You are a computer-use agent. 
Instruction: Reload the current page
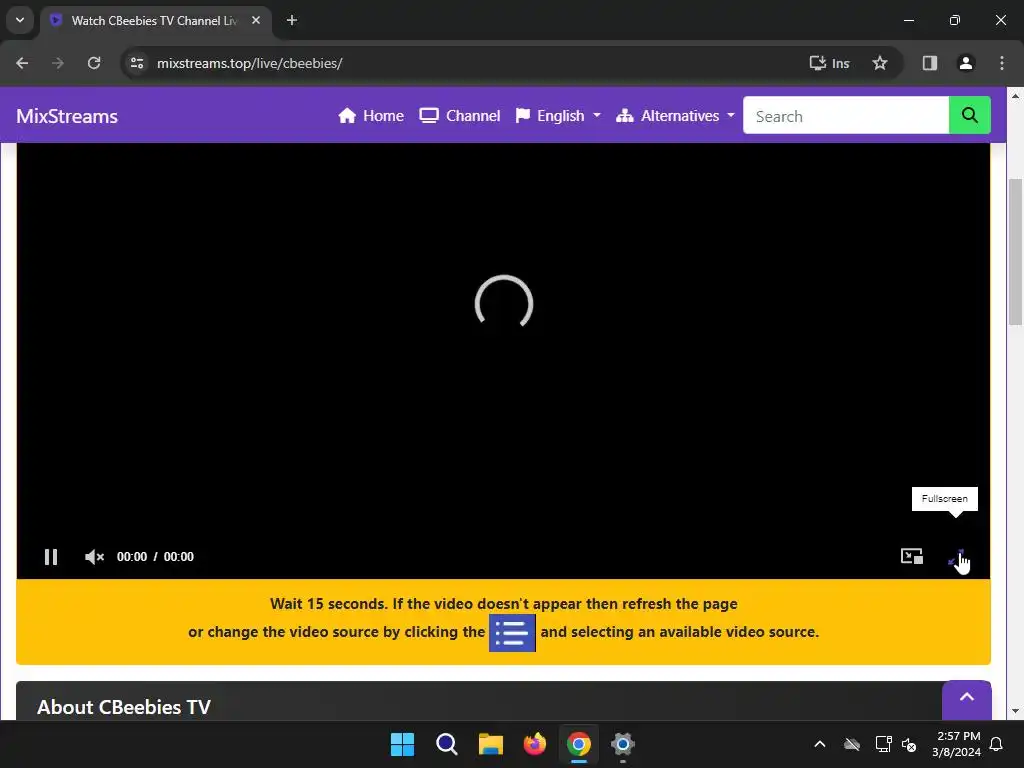pyautogui.click(x=94, y=63)
